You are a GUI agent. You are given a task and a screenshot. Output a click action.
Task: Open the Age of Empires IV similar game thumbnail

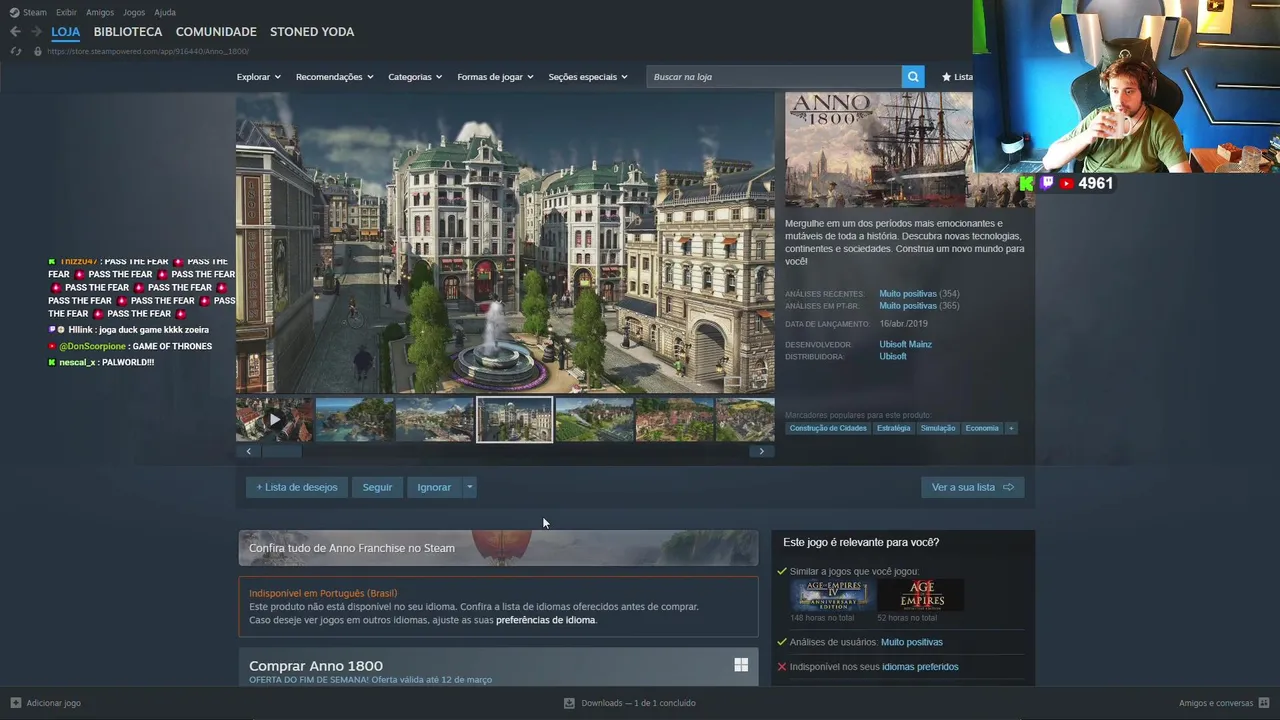tap(833, 595)
